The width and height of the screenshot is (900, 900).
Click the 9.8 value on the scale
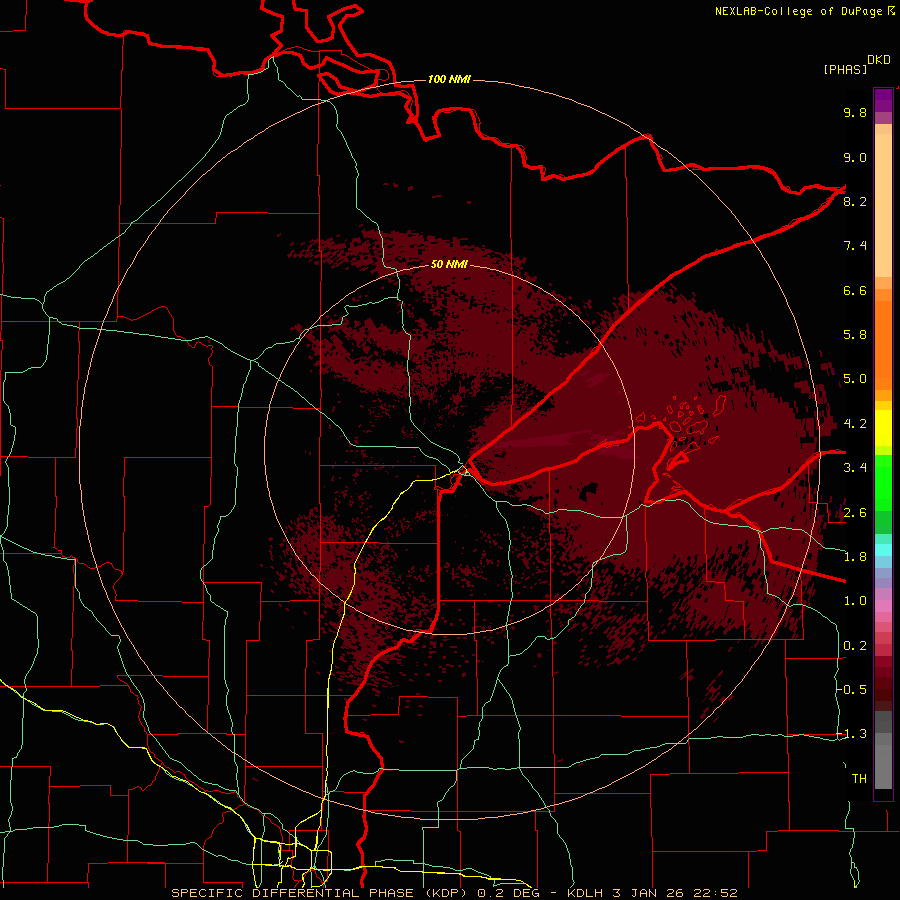(x=855, y=113)
